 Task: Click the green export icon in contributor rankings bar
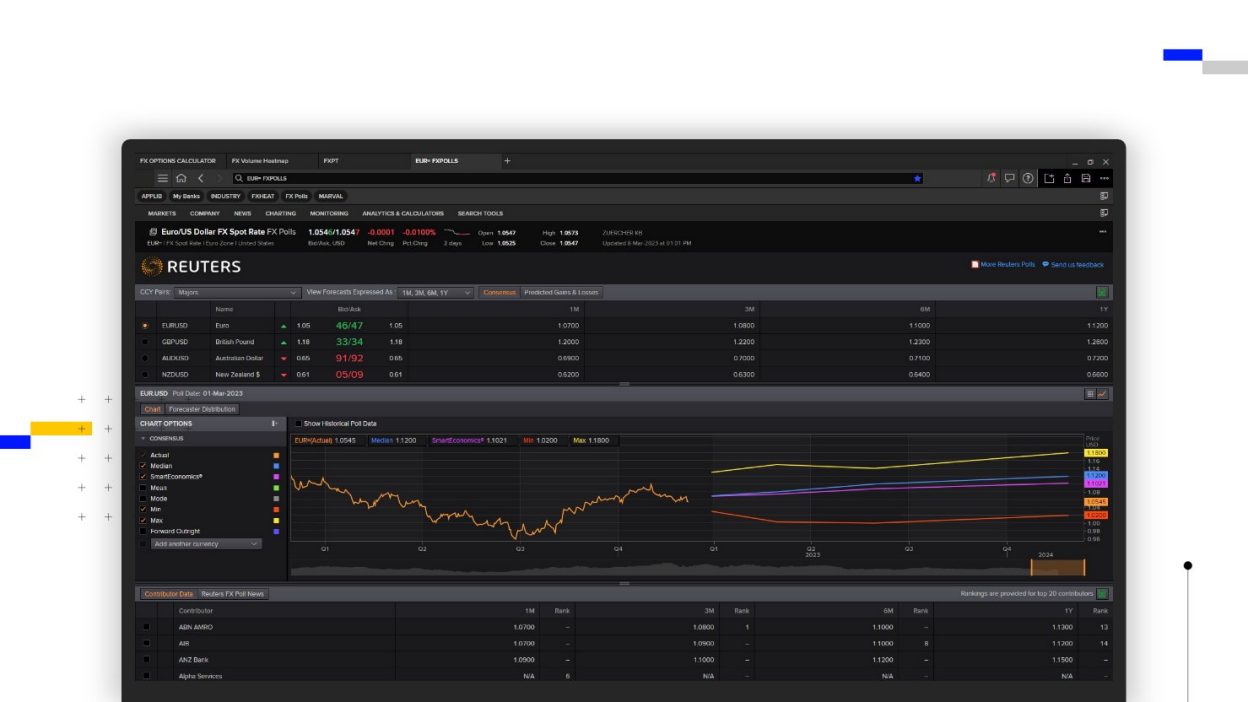click(x=1102, y=594)
